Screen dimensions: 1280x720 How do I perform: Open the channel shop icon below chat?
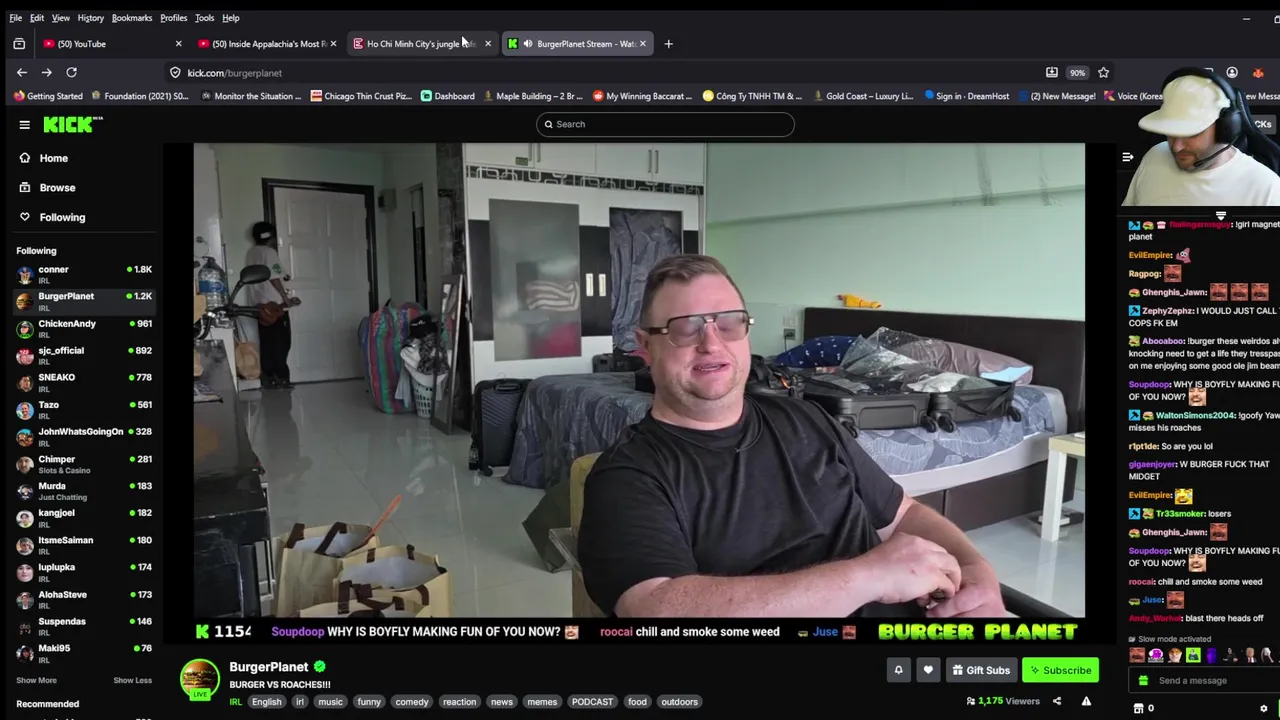(1138, 708)
